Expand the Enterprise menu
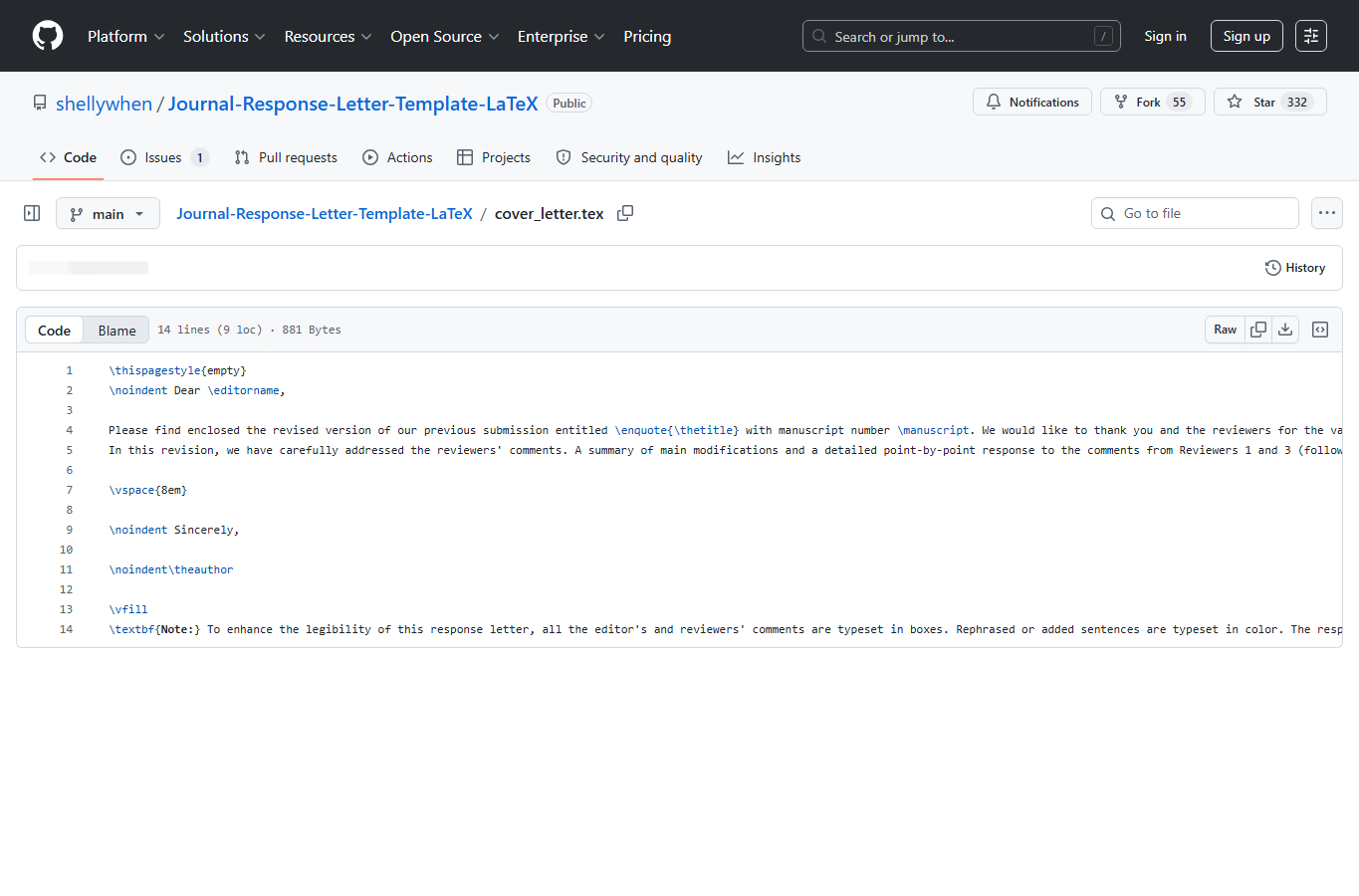 pos(561,36)
